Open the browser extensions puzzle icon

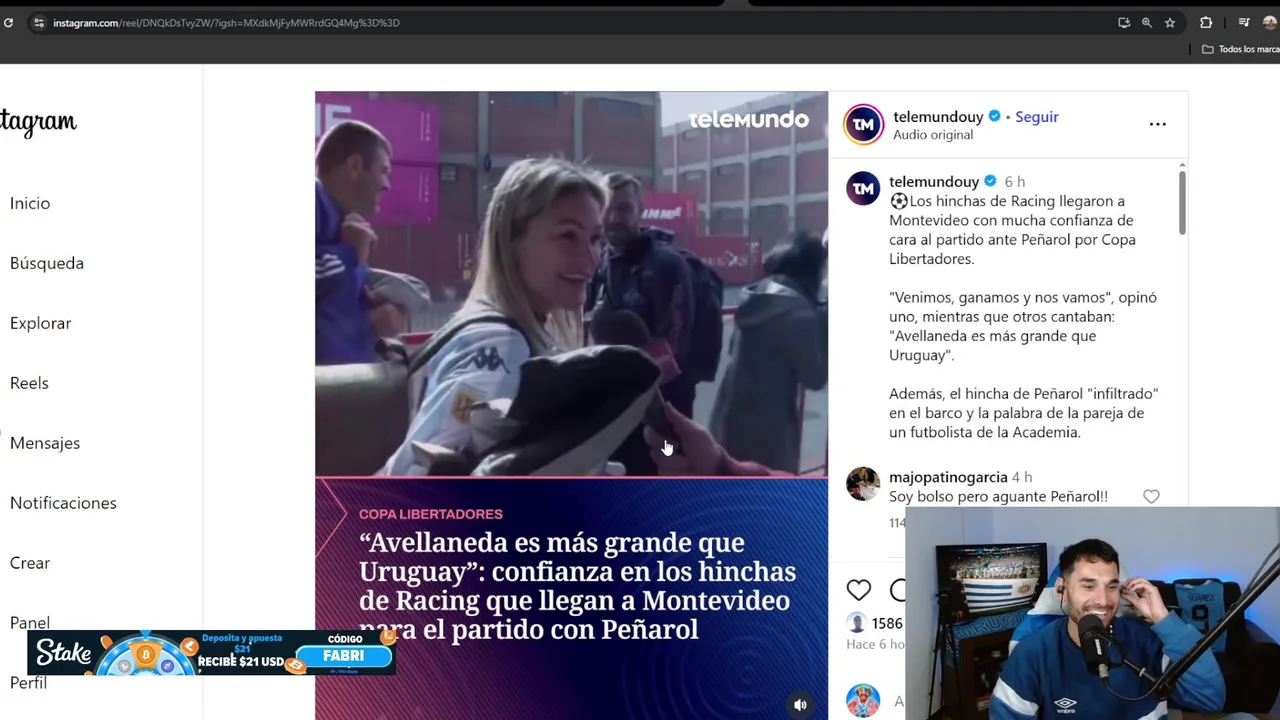[x=1206, y=22]
